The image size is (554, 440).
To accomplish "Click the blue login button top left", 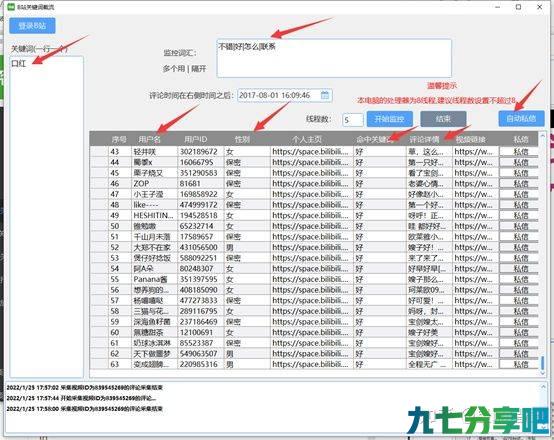I will [x=32, y=26].
